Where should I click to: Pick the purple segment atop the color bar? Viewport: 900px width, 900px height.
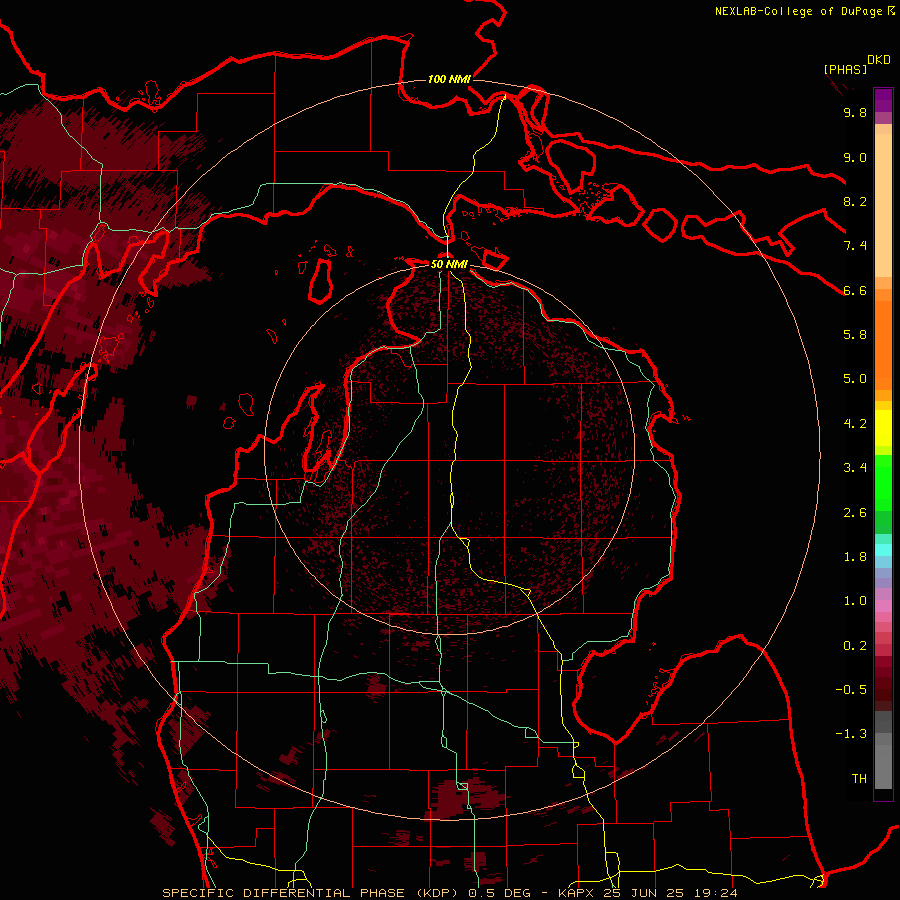(883, 100)
